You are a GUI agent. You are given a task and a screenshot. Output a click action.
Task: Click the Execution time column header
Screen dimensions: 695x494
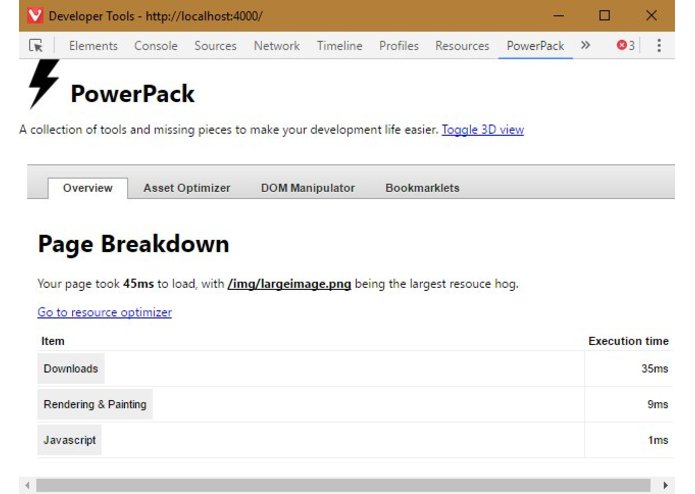click(x=628, y=341)
